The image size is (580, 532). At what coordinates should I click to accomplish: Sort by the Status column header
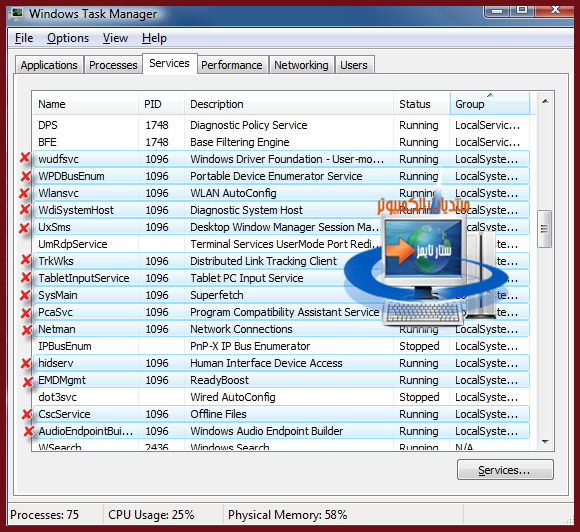coord(422,104)
